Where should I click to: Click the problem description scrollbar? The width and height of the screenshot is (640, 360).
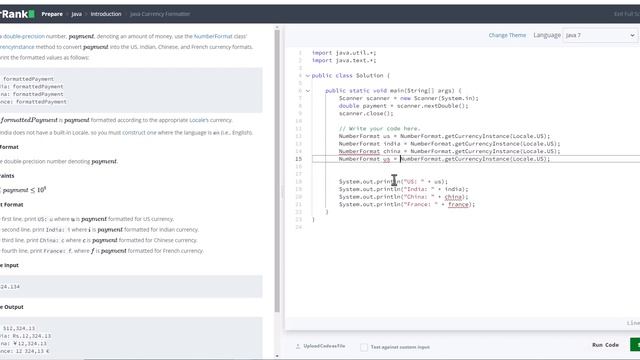point(277,171)
